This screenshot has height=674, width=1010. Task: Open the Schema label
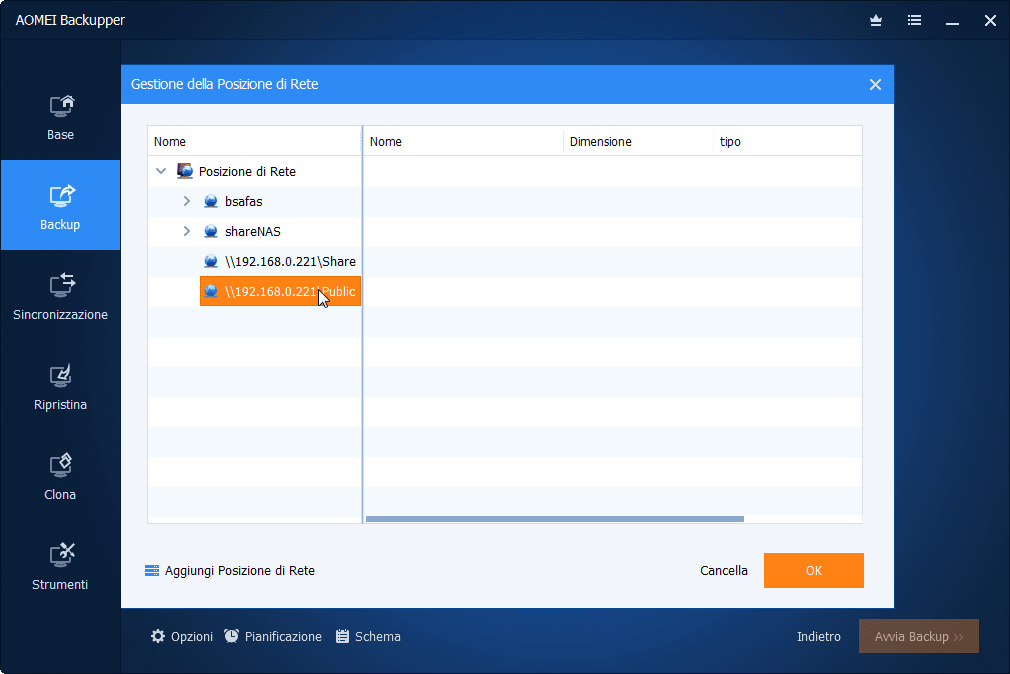point(377,637)
